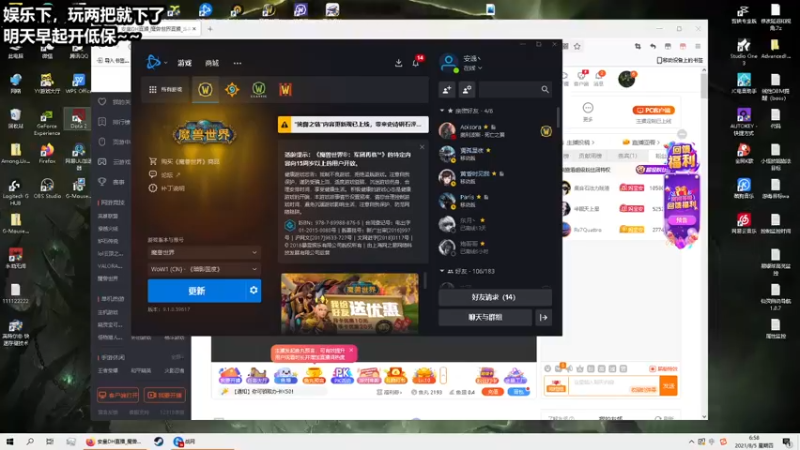Select friend Apixora in favorites list

[495, 131]
